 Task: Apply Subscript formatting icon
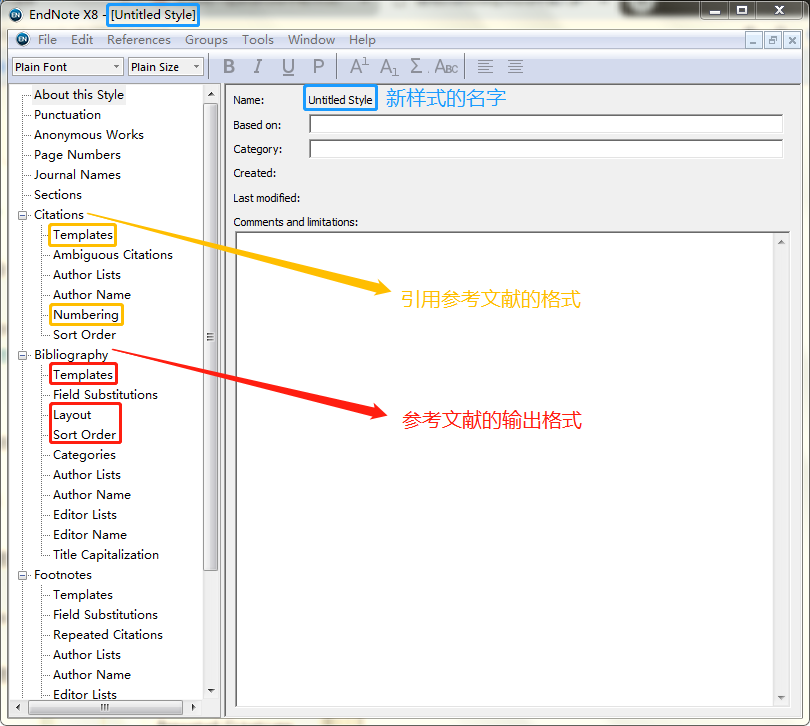pos(389,67)
